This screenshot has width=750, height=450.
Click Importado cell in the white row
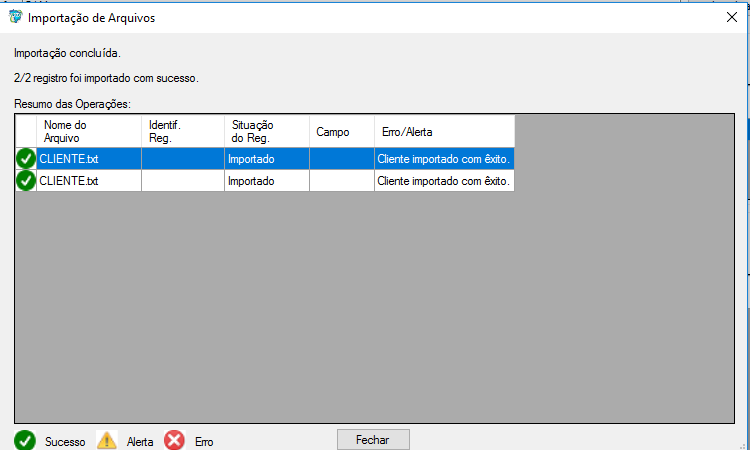267,181
